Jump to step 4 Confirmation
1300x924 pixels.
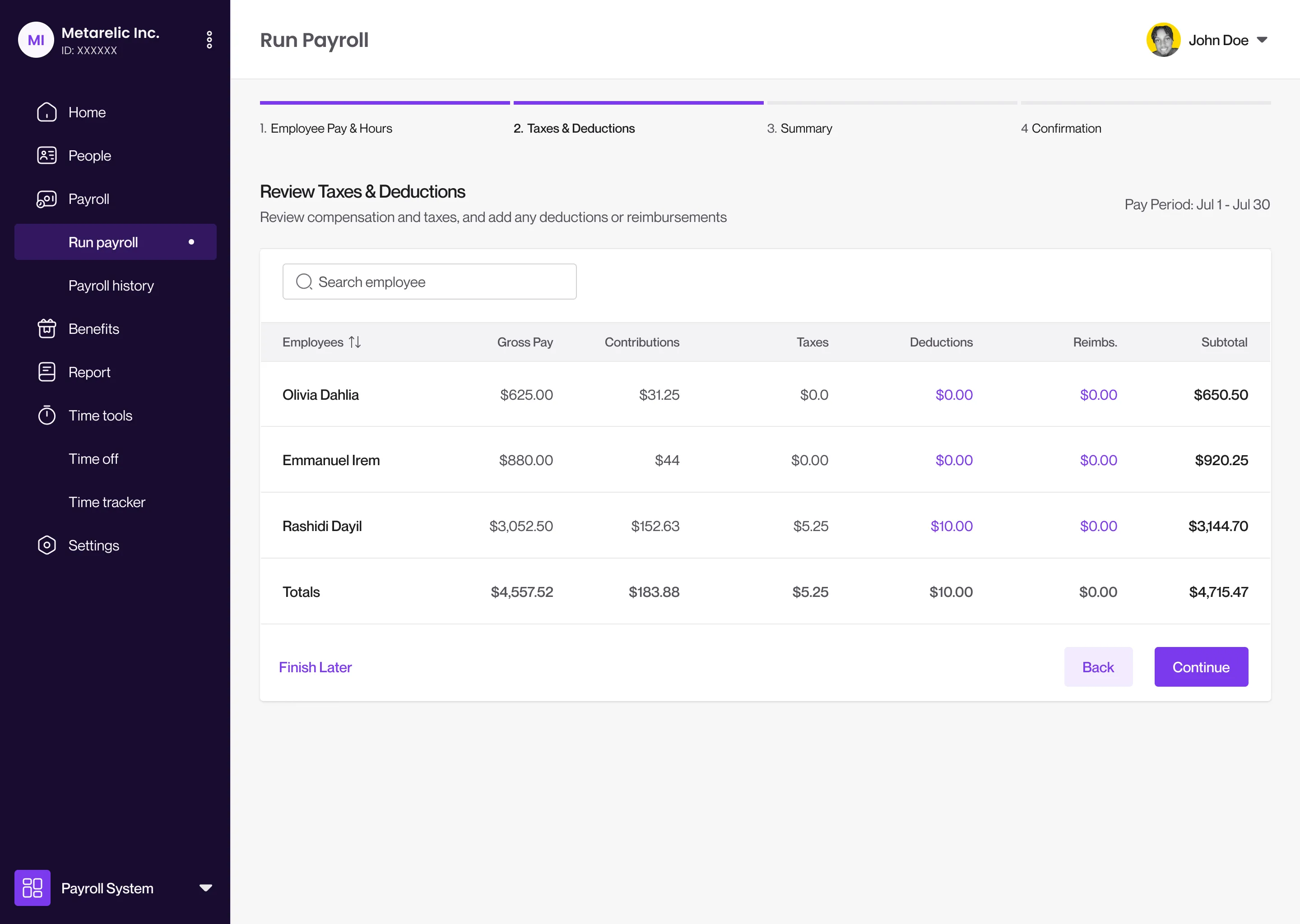click(1061, 128)
